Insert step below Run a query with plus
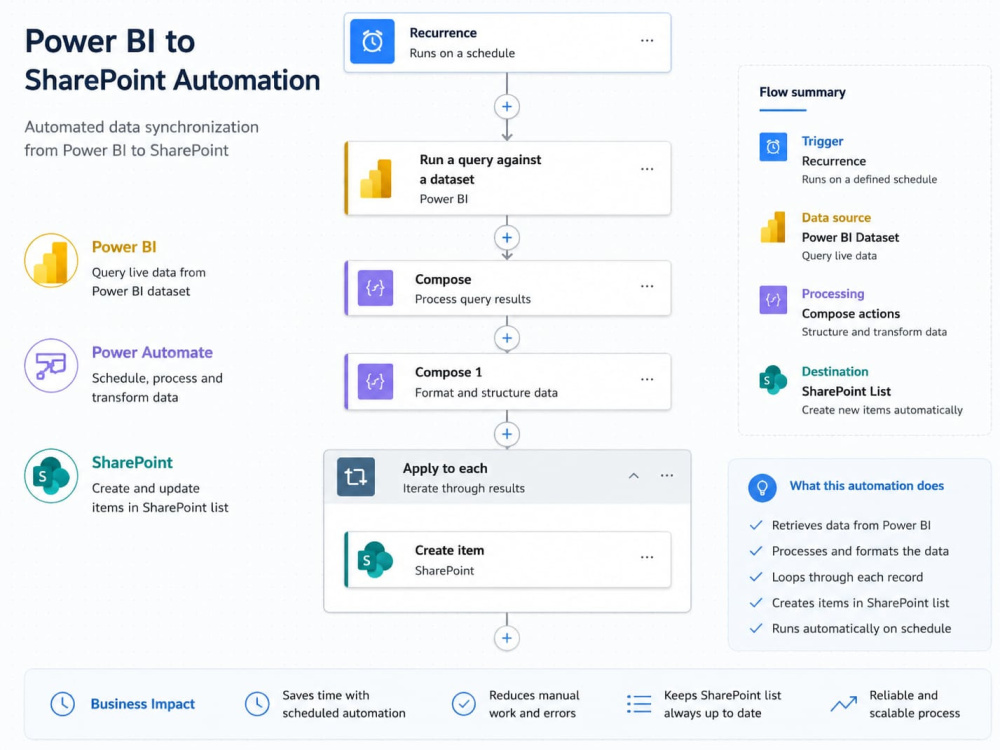Viewport: 1000px width, 750px height. pyautogui.click(x=507, y=238)
